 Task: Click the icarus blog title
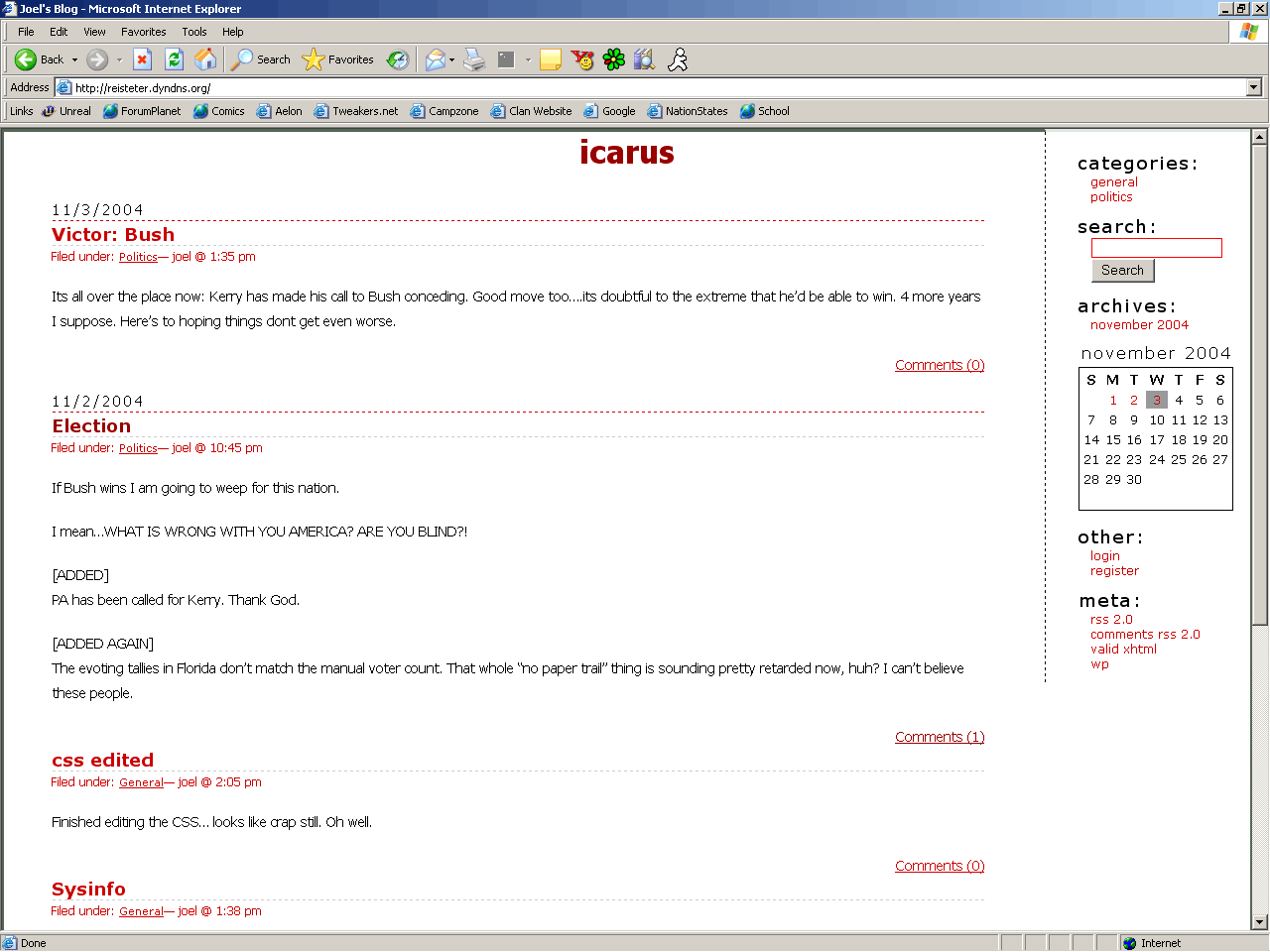(x=627, y=153)
